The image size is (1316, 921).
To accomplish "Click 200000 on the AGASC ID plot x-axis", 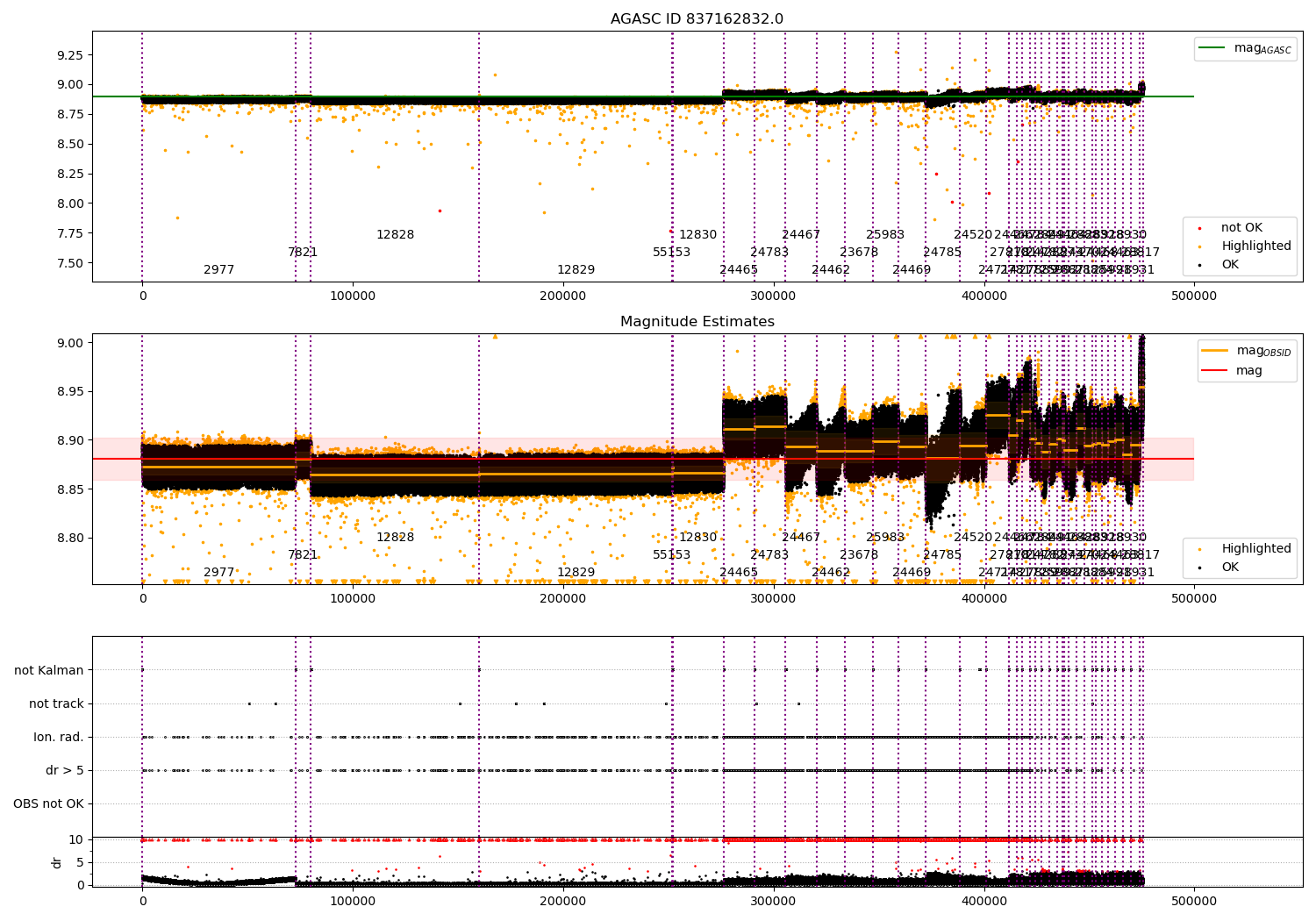I will click(x=562, y=296).
